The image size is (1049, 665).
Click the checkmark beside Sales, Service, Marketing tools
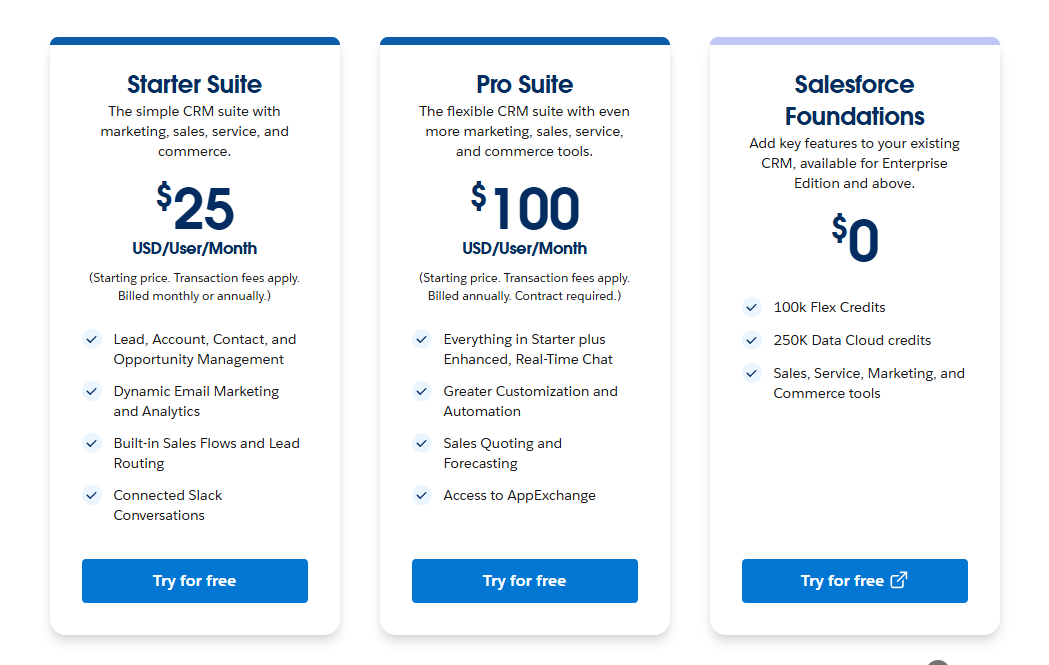pyautogui.click(x=752, y=373)
